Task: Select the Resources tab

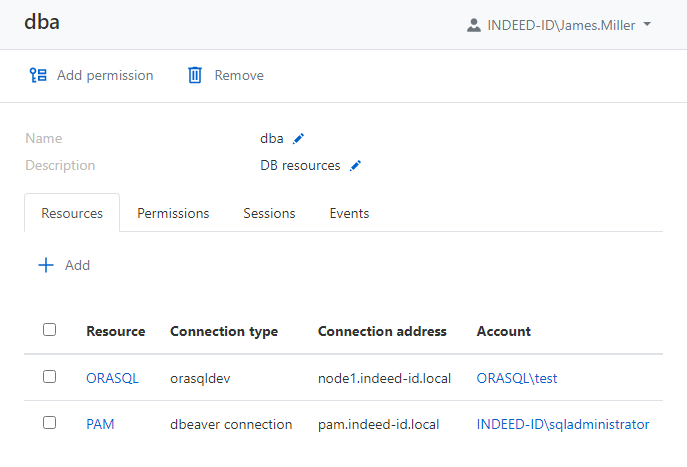Action: click(x=72, y=213)
